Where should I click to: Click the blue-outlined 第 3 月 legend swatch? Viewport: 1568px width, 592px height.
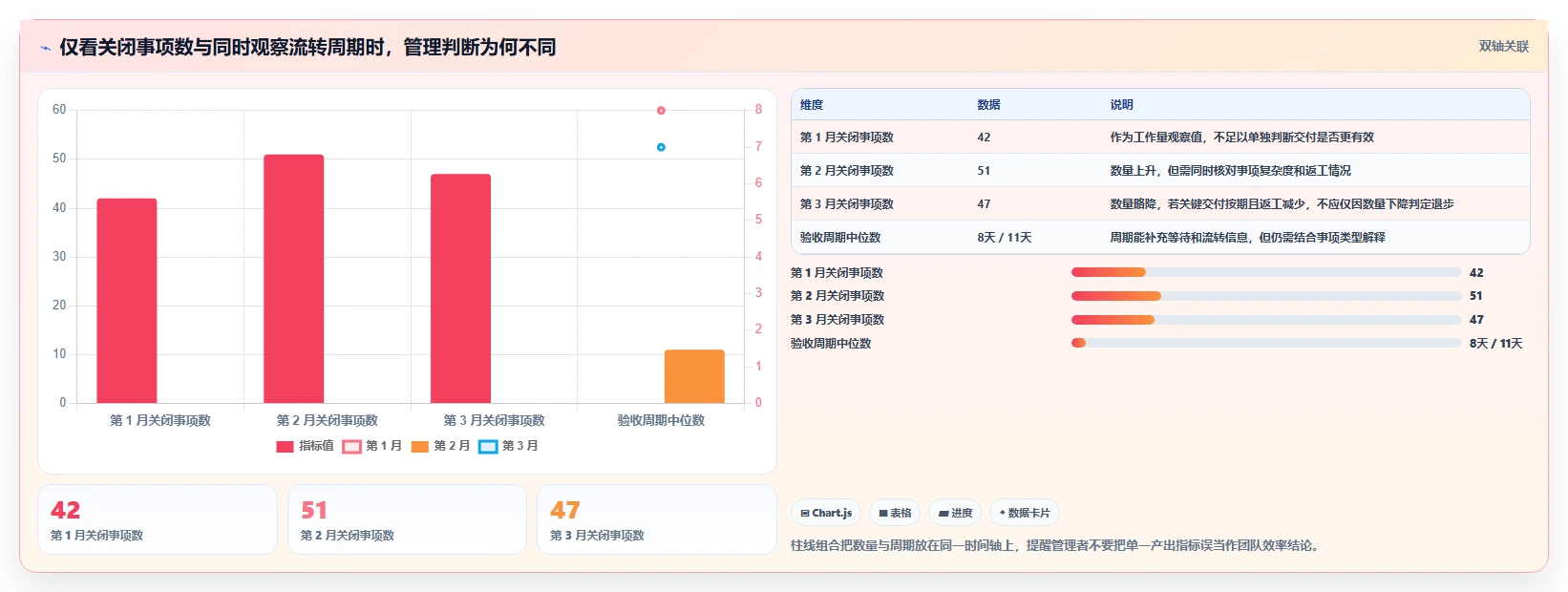point(488,446)
